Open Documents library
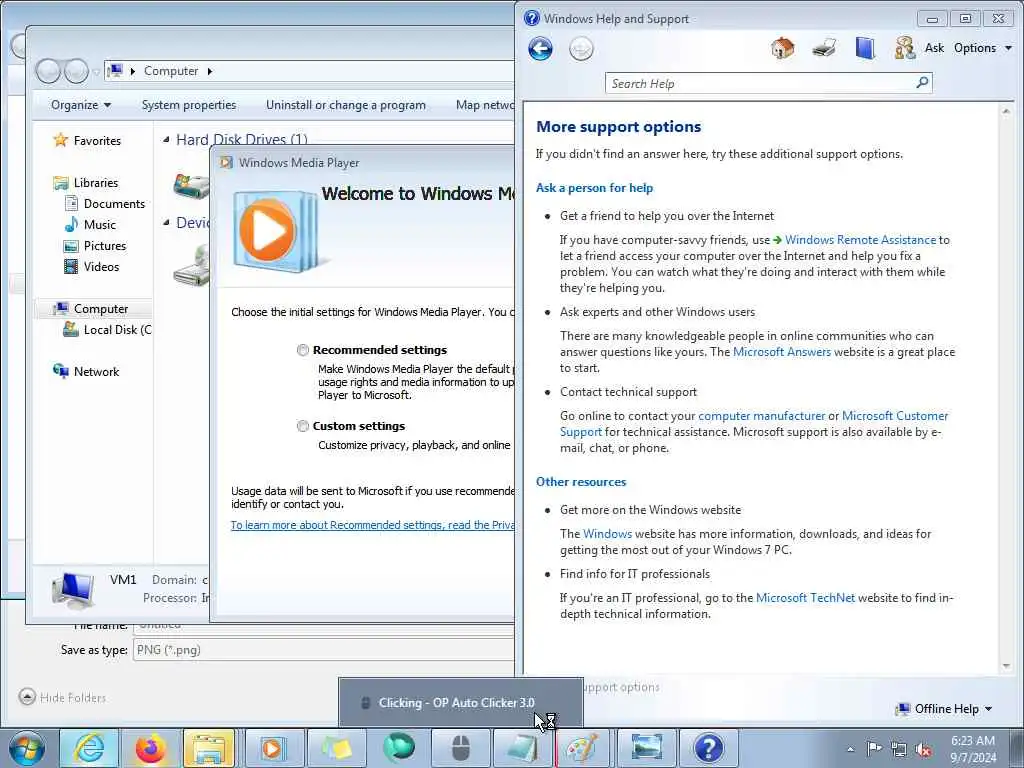 pos(114,204)
